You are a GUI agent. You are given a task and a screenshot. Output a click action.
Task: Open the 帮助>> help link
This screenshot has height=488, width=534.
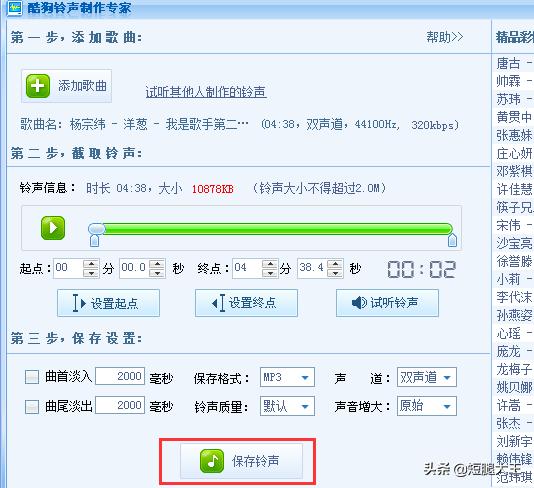(445, 37)
